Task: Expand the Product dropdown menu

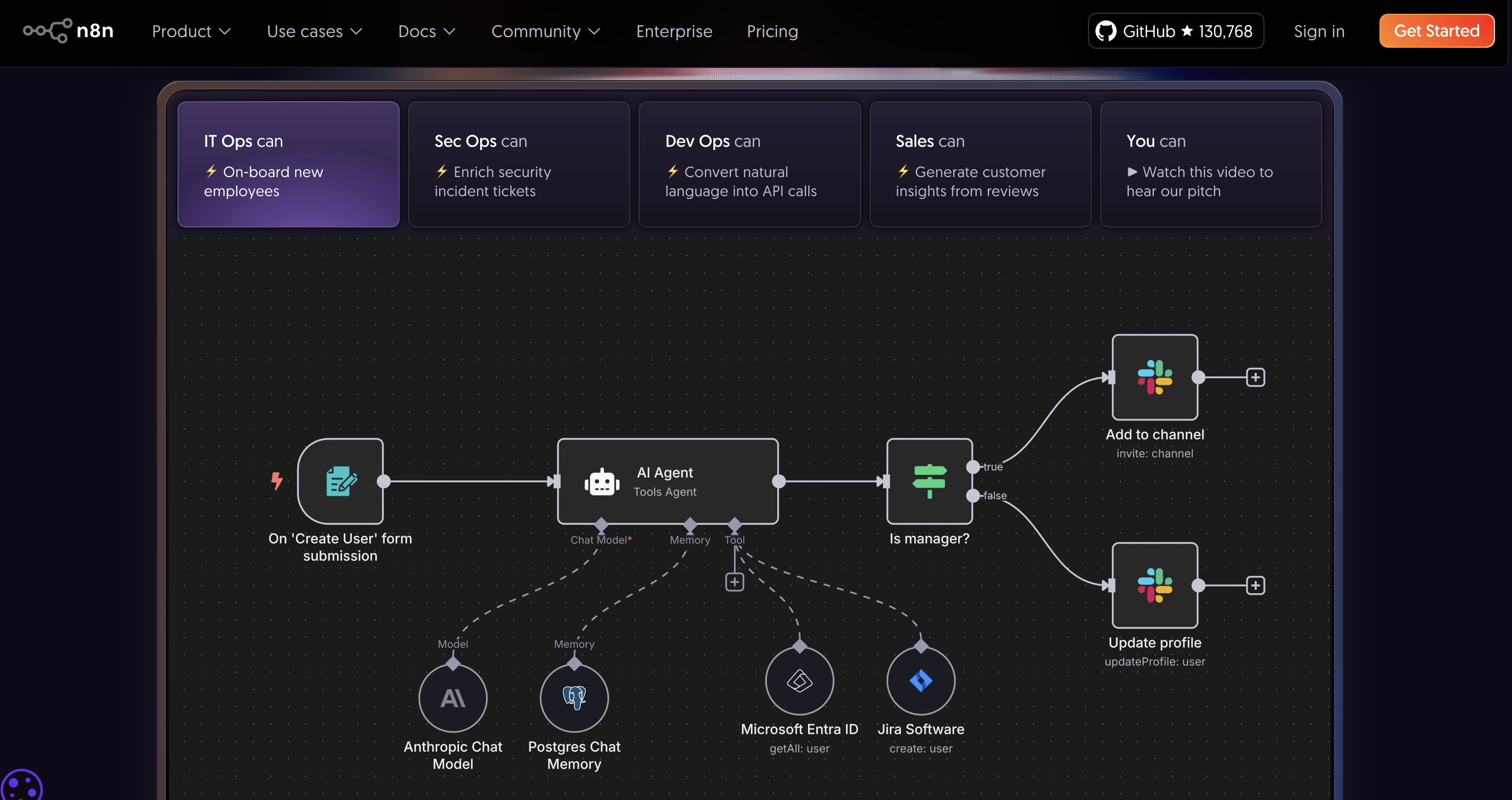Action: point(191,31)
